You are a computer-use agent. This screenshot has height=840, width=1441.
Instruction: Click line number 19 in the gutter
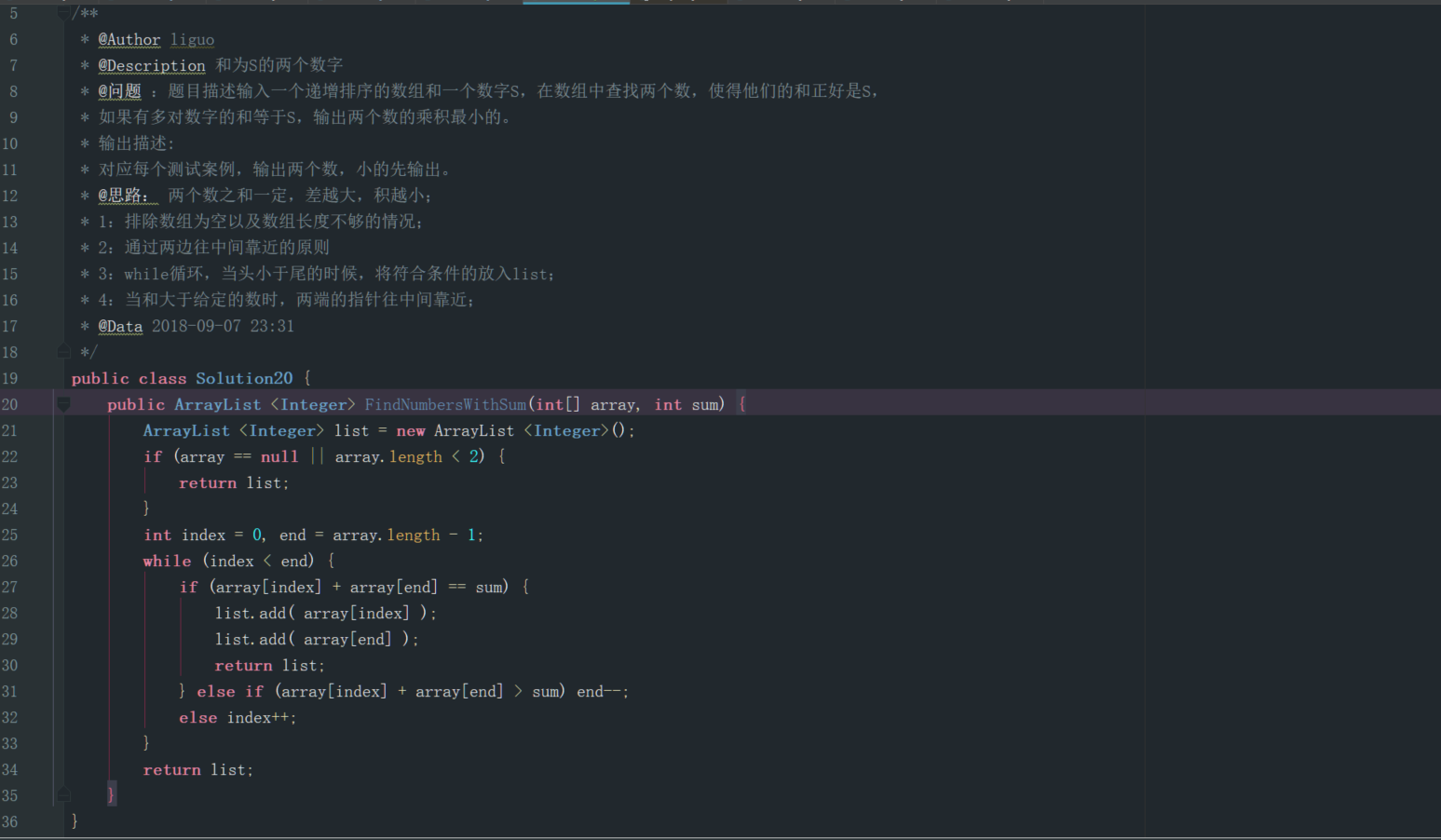point(9,378)
